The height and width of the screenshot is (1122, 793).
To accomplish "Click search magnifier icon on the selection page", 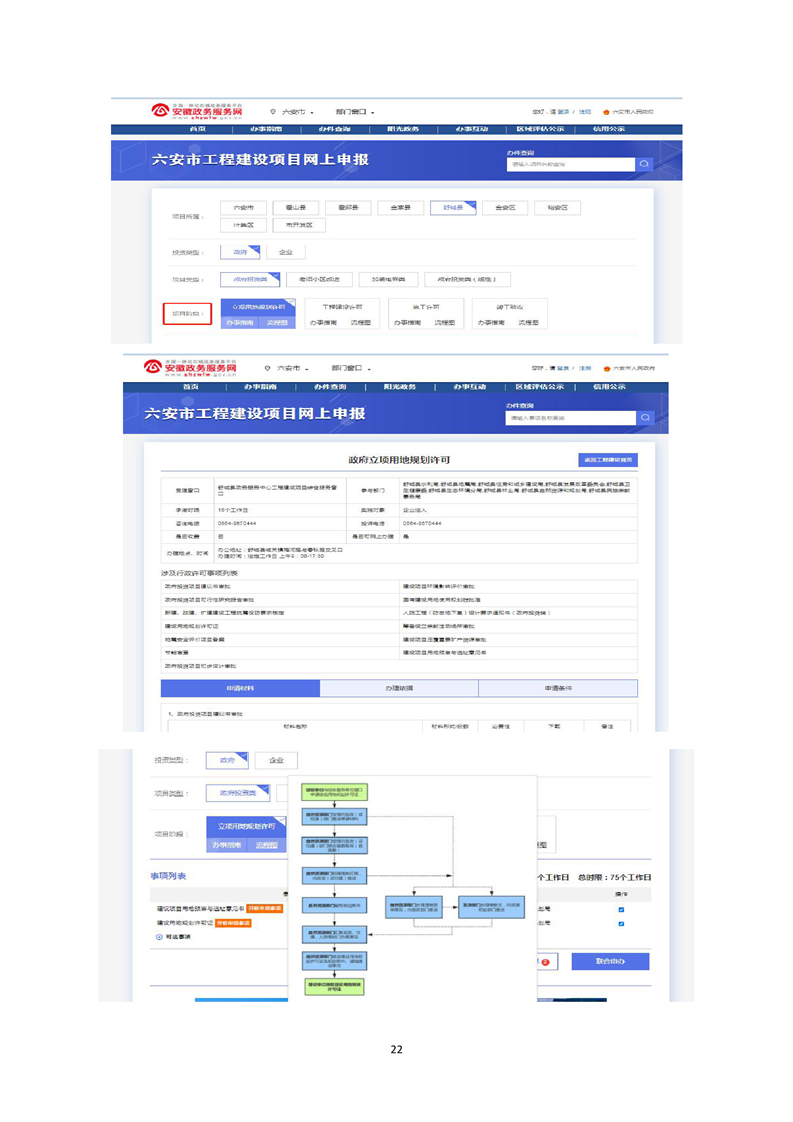I will click(x=644, y=165).
